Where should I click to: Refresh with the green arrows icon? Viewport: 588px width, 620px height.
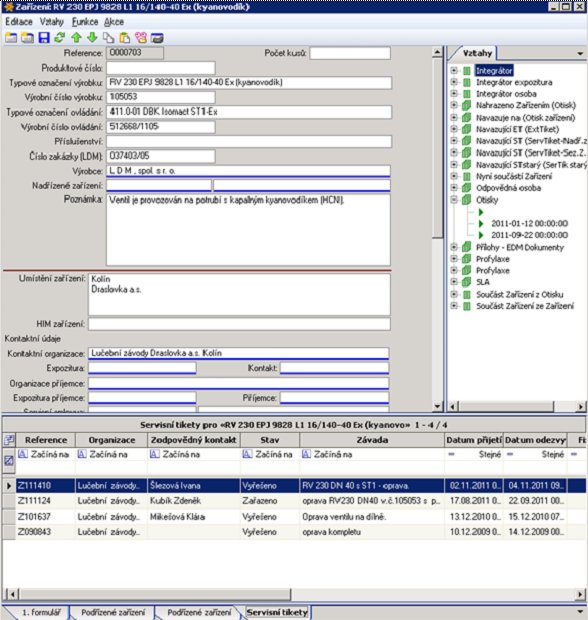(x=60, y=38)
